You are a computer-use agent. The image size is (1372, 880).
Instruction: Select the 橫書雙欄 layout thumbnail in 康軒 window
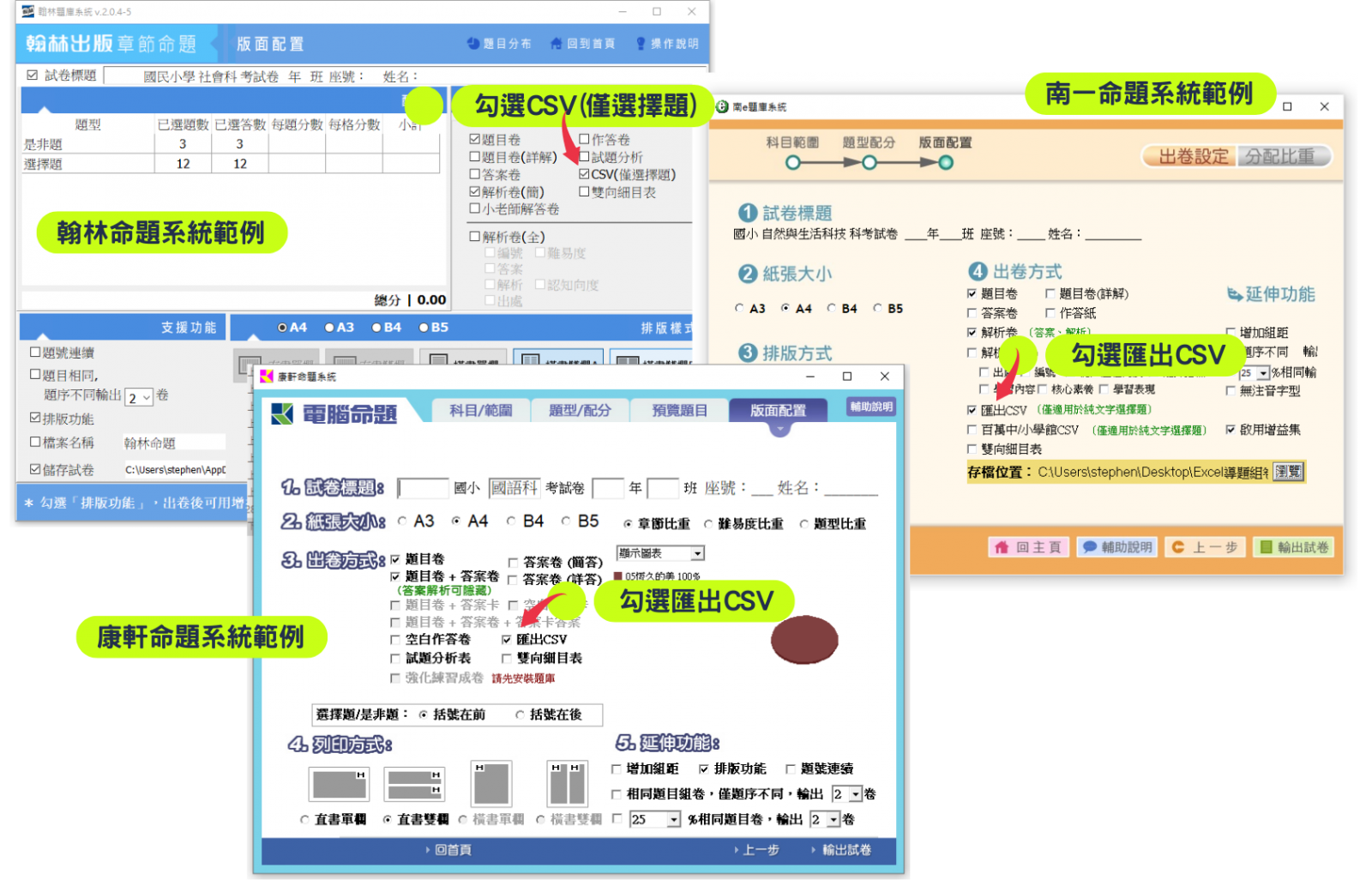click(567, 783)
